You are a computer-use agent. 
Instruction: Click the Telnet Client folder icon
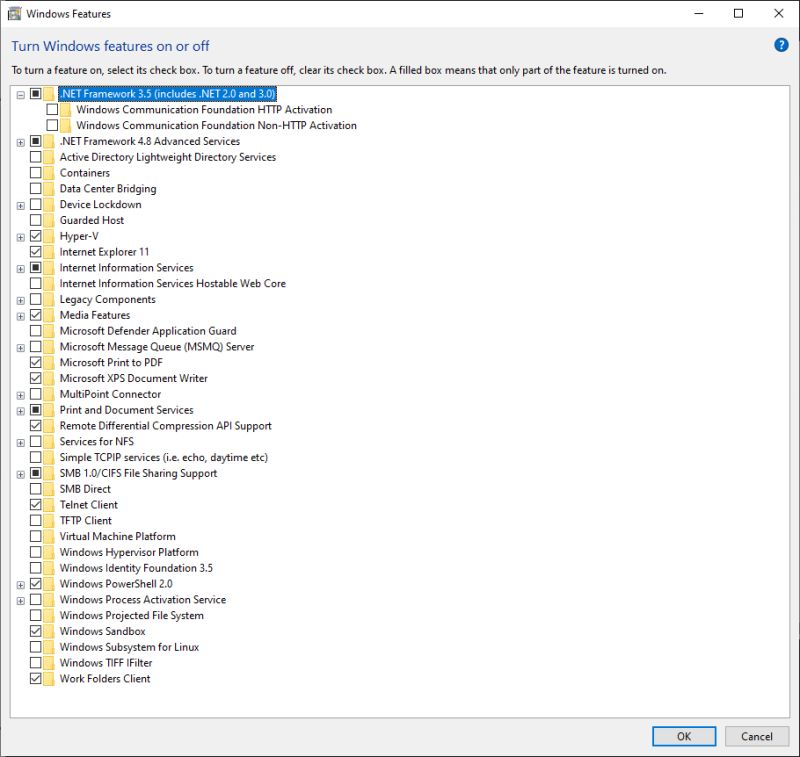click(48, 504)
